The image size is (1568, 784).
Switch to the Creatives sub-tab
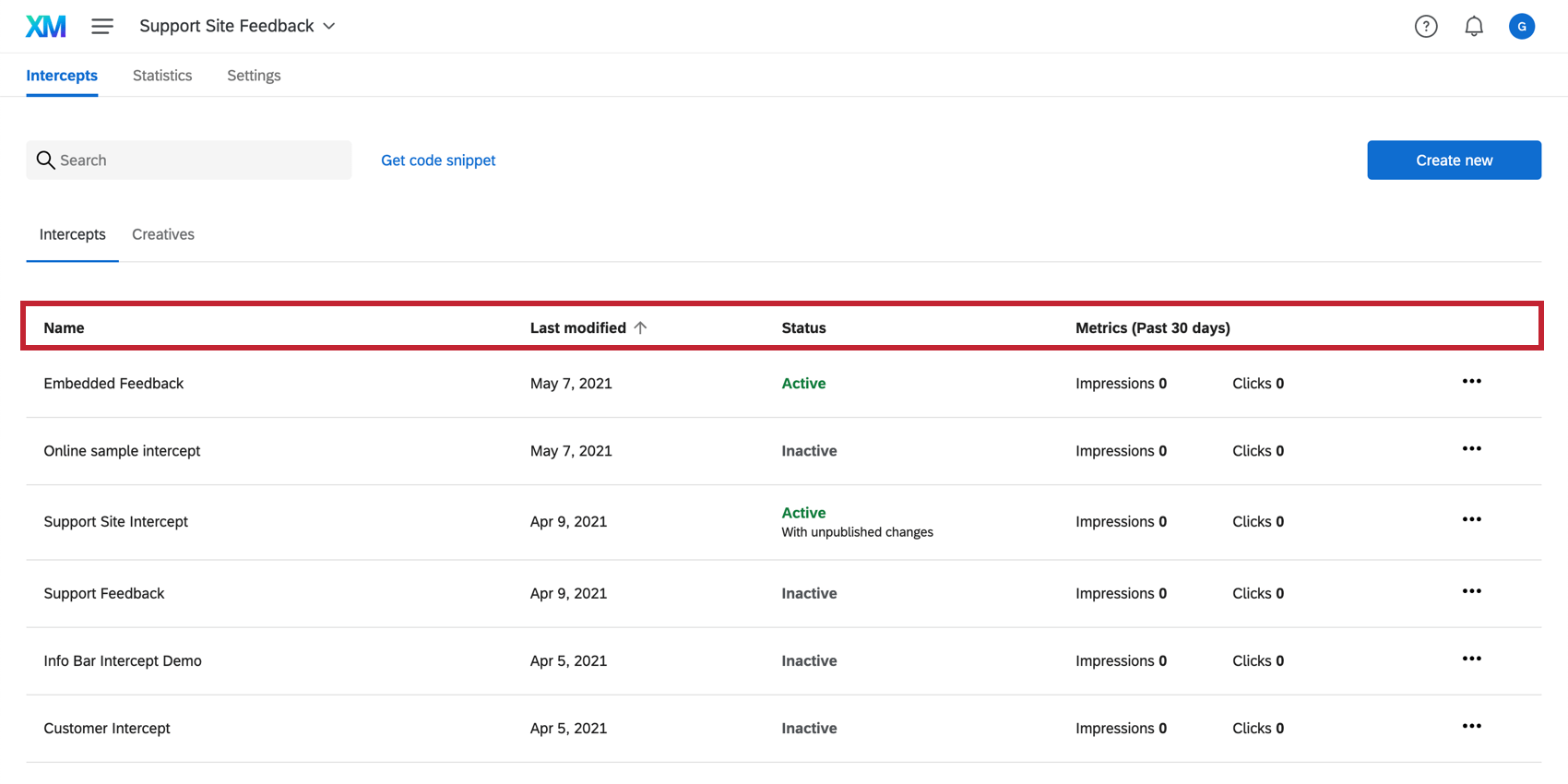coord(163,234)
